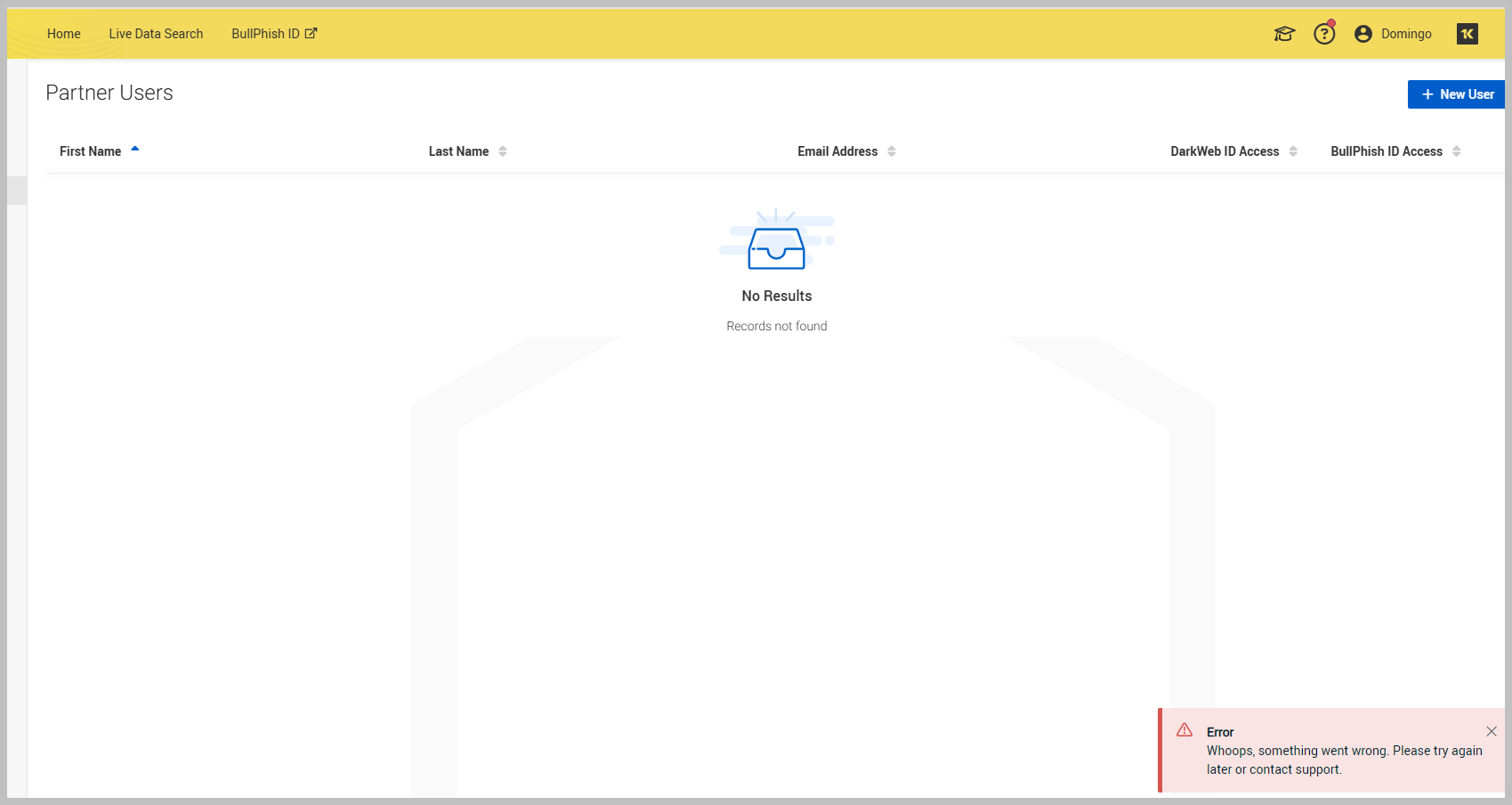Click the red warning triangle icon
The height and width of the screenshot is (805, 1512).
[x=1185, y=730]
